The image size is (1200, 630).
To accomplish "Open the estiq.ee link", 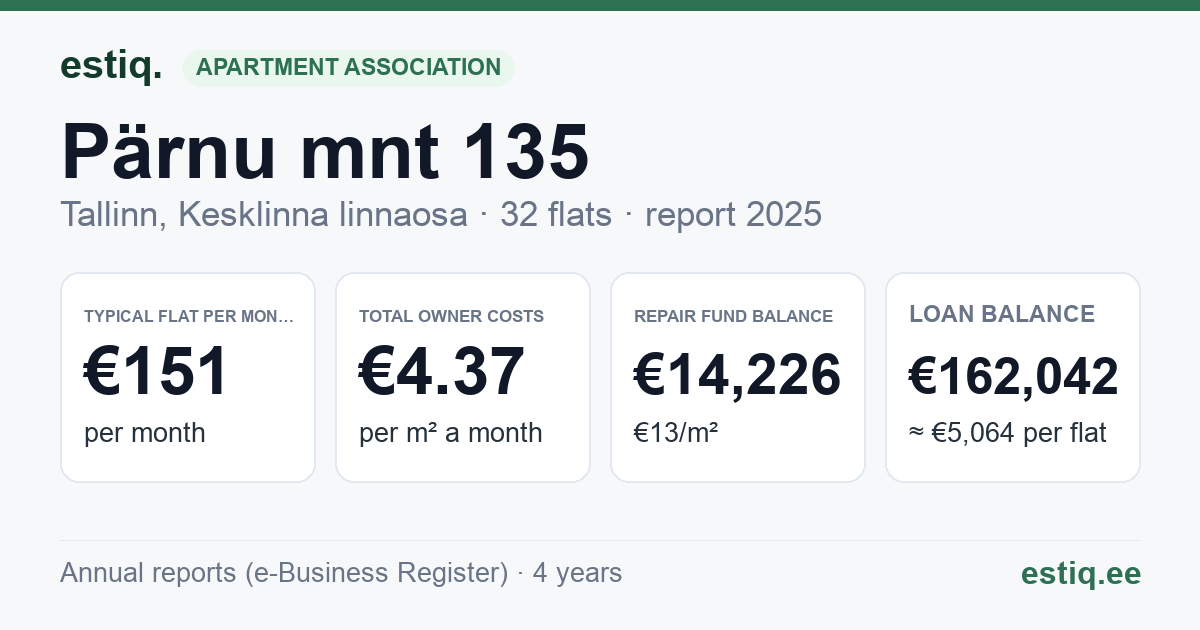I will (x=1081, y=573).
